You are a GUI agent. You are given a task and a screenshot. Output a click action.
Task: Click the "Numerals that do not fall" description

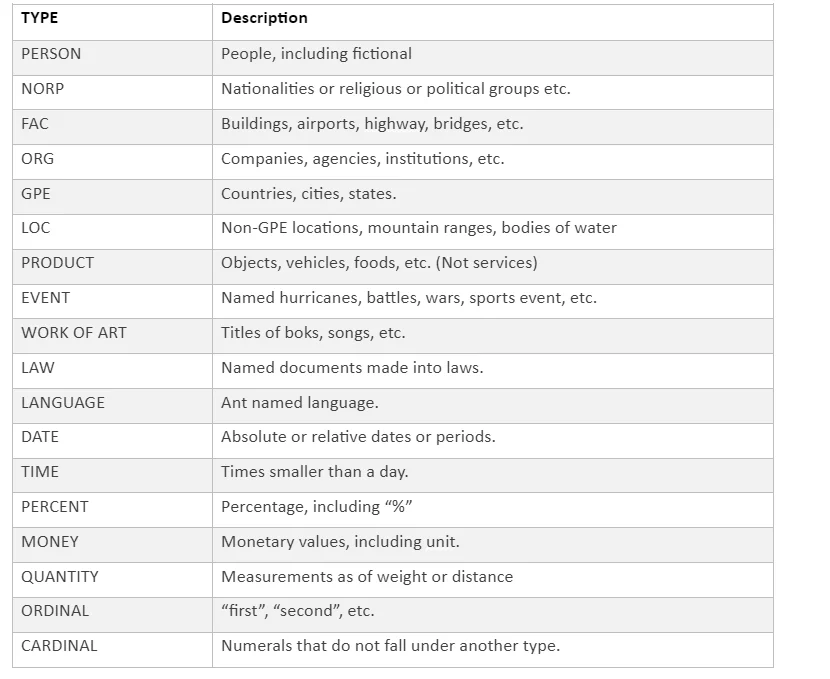tap(390, 646)
